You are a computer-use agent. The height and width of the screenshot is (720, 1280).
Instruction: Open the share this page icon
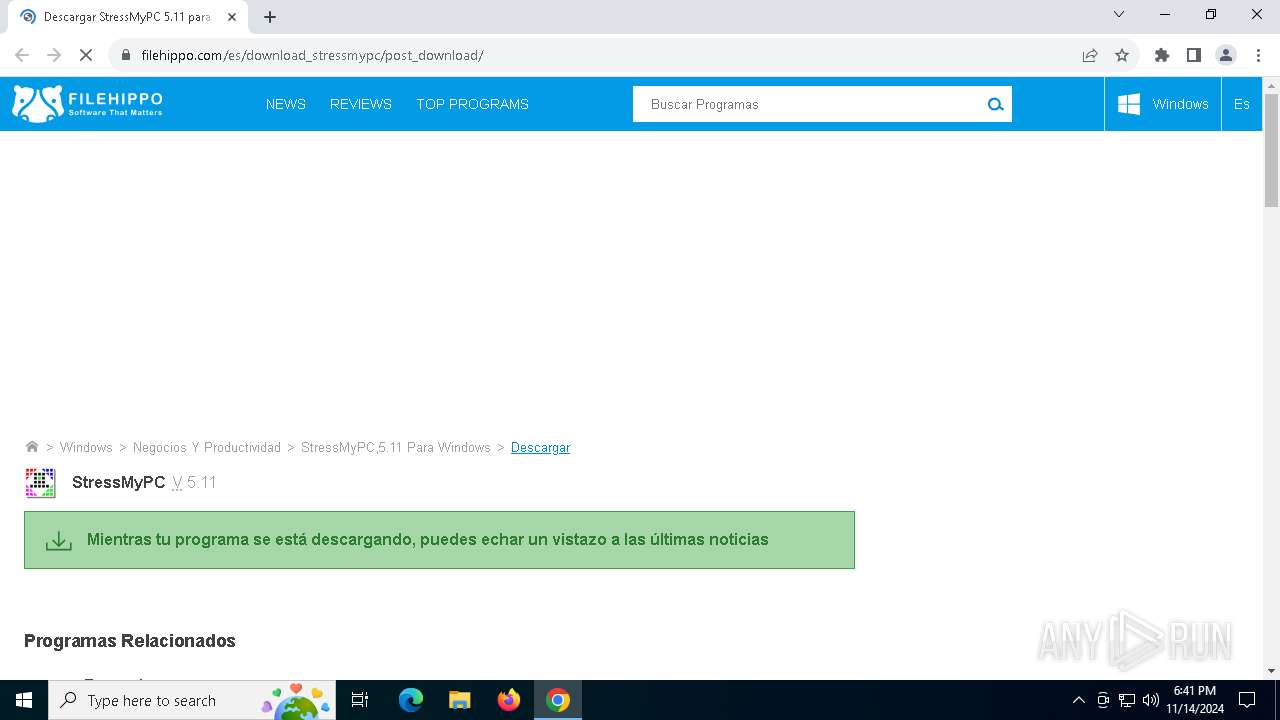coord(1090,55)
